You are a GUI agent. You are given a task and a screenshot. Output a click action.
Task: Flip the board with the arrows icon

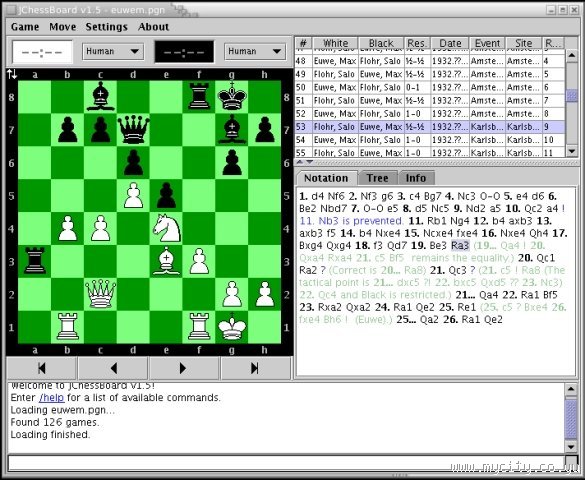pos(12,74)
